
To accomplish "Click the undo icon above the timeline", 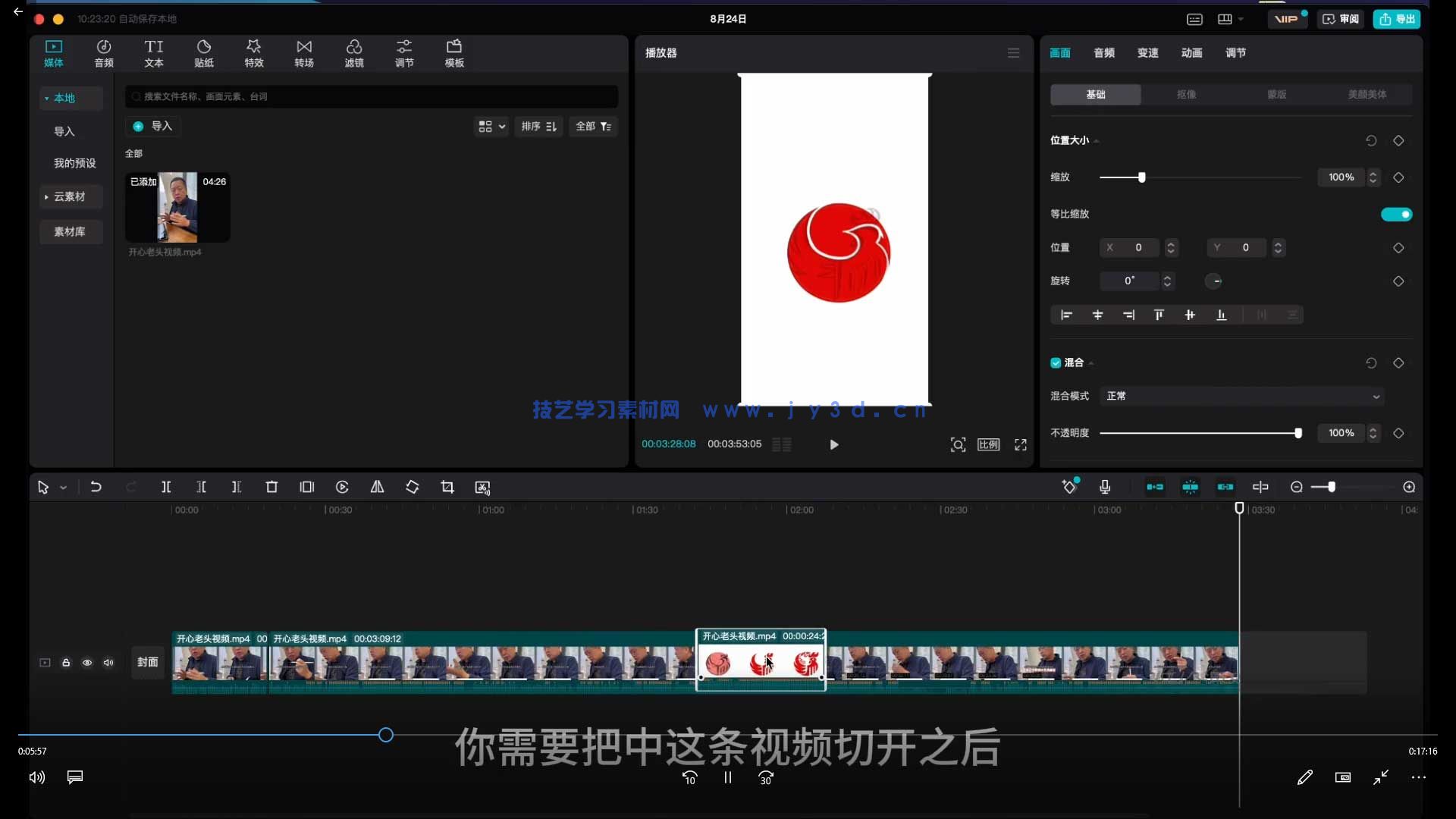I will point(96,487).
